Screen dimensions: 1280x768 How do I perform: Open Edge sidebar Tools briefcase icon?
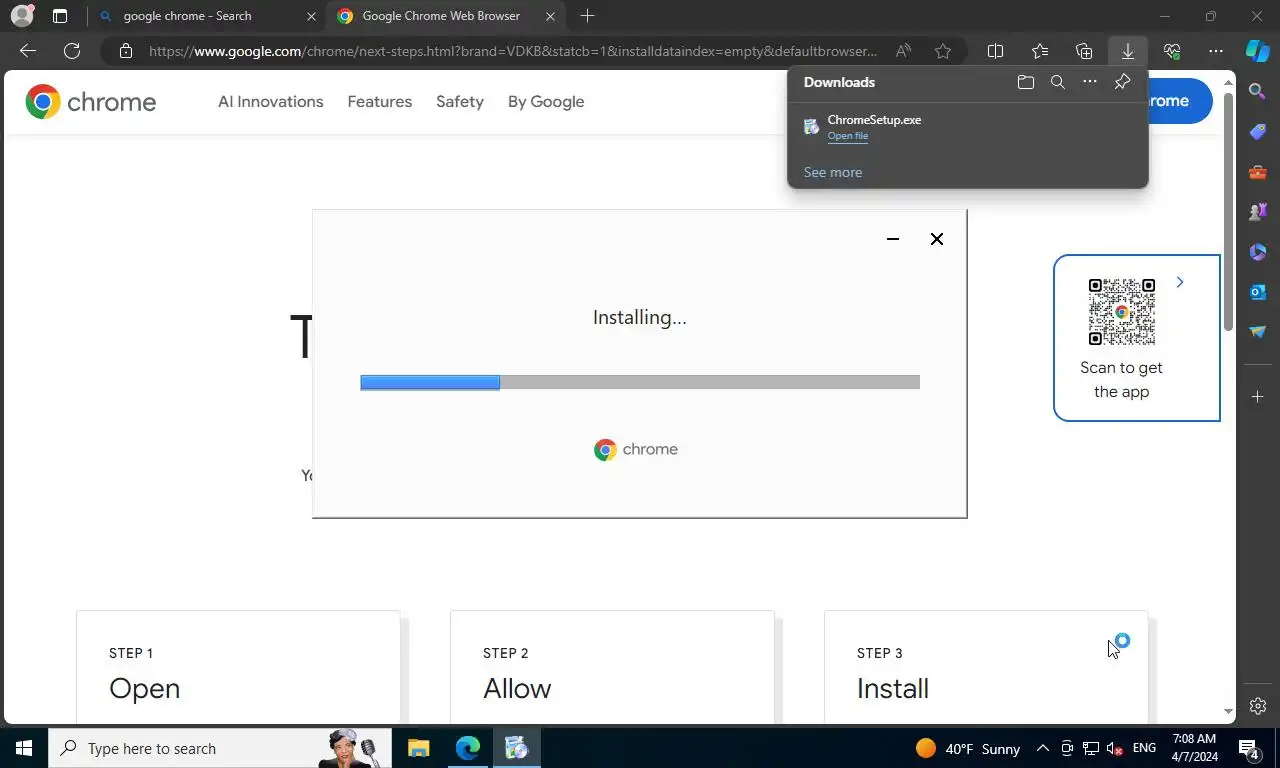[1257, 172]
